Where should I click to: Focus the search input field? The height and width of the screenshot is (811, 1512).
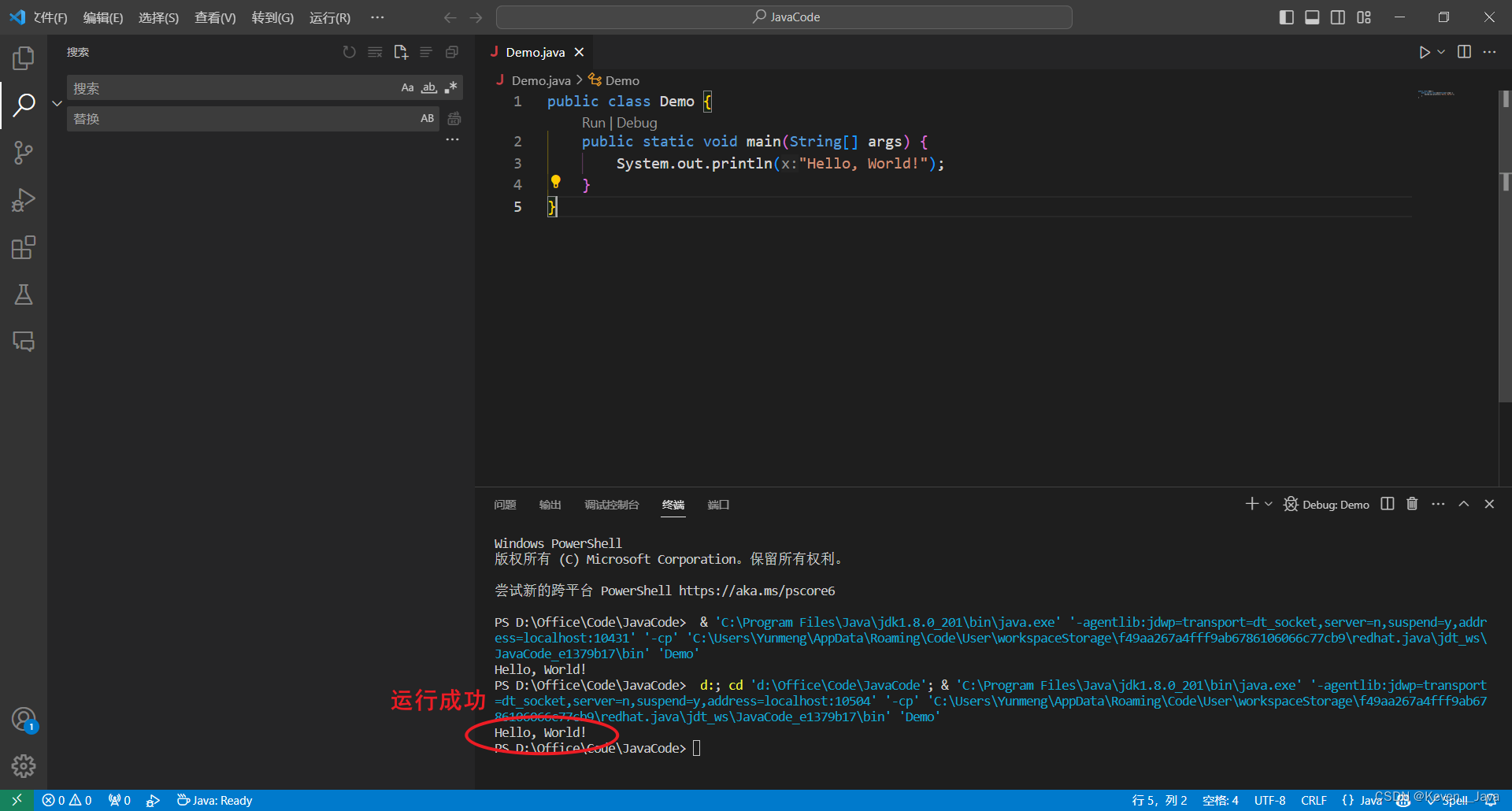point(233,87)
